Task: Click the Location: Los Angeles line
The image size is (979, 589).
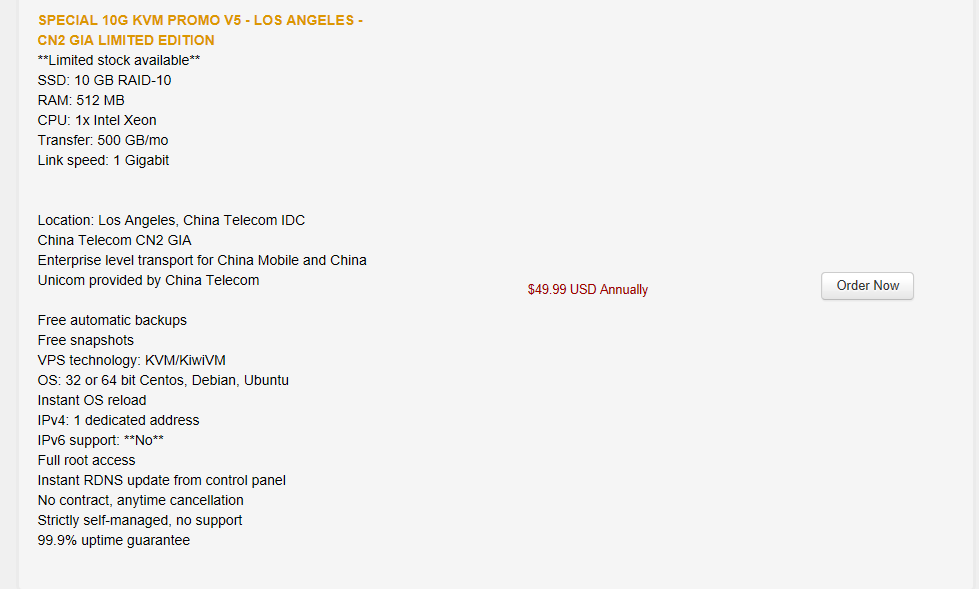Action: click(171, 220)
